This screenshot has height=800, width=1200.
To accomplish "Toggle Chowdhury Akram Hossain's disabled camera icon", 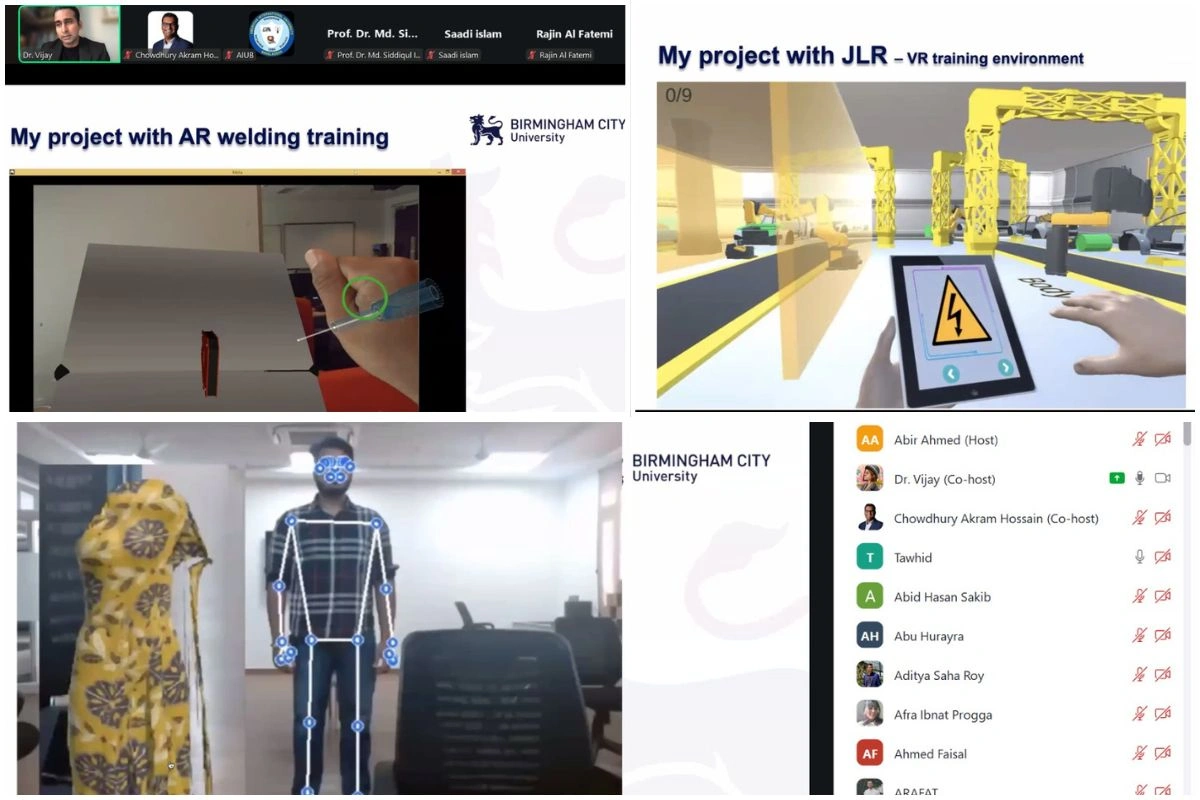I will pos(1162,518).
